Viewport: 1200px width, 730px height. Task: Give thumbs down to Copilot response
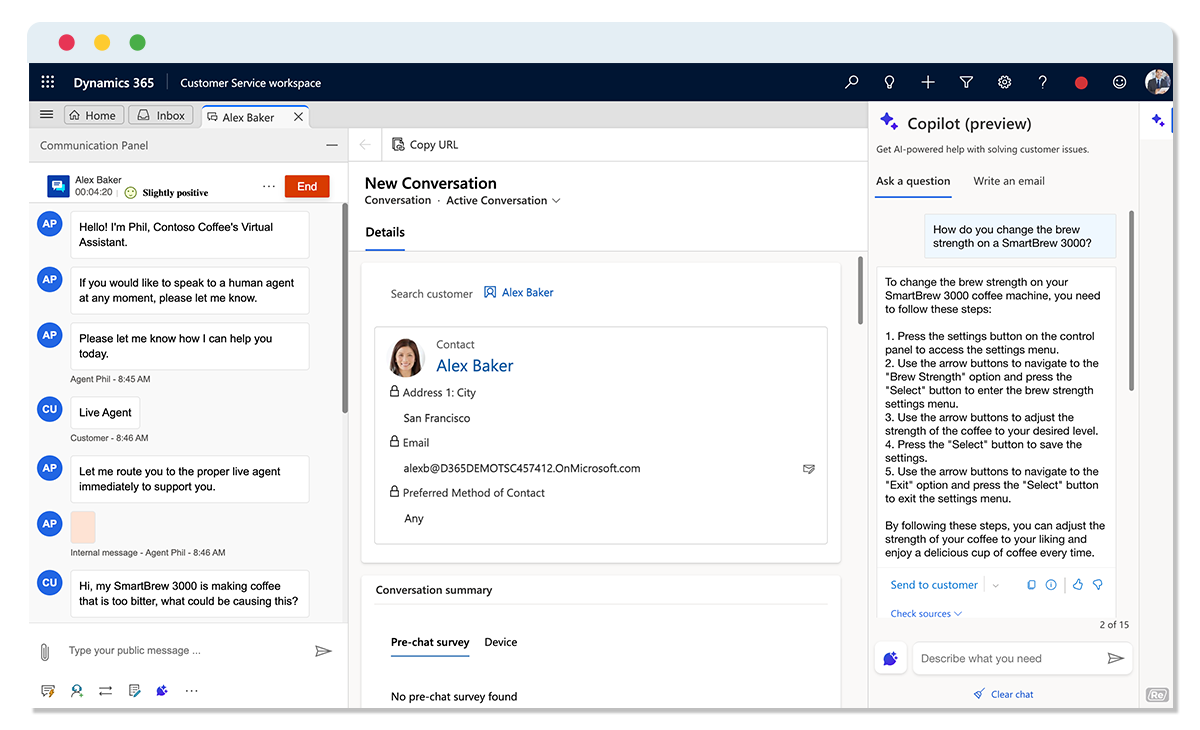click(x=1097, y=585)
